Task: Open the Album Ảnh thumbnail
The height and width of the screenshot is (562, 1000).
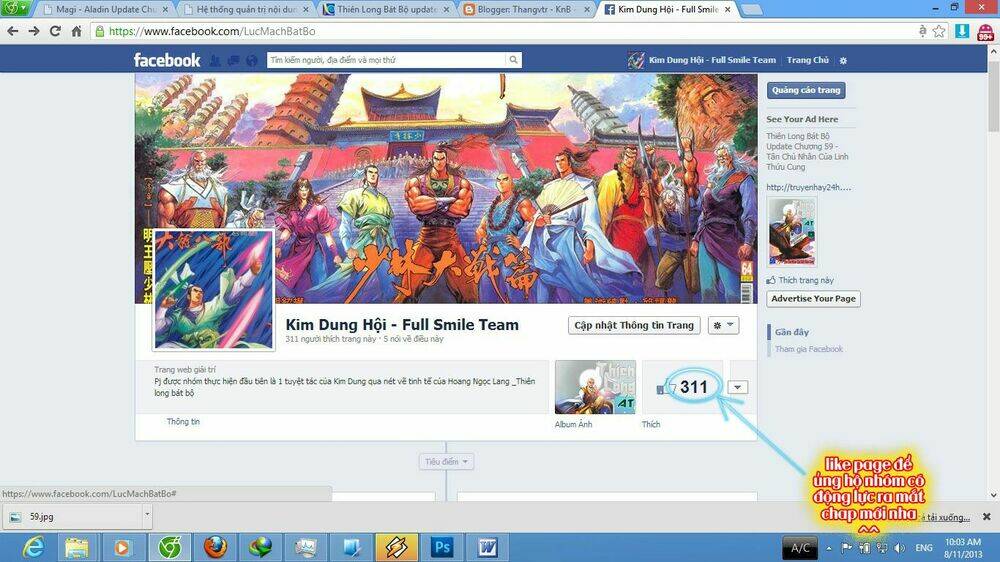Action: [x=595, y=387]
